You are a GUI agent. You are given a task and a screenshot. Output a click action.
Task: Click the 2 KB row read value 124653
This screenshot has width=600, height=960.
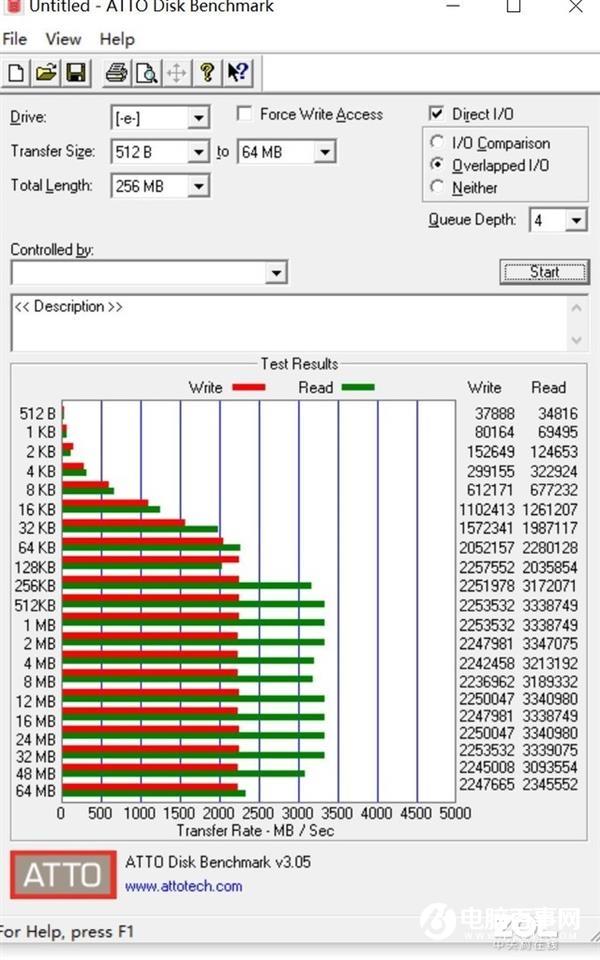[x=554, y=451]
